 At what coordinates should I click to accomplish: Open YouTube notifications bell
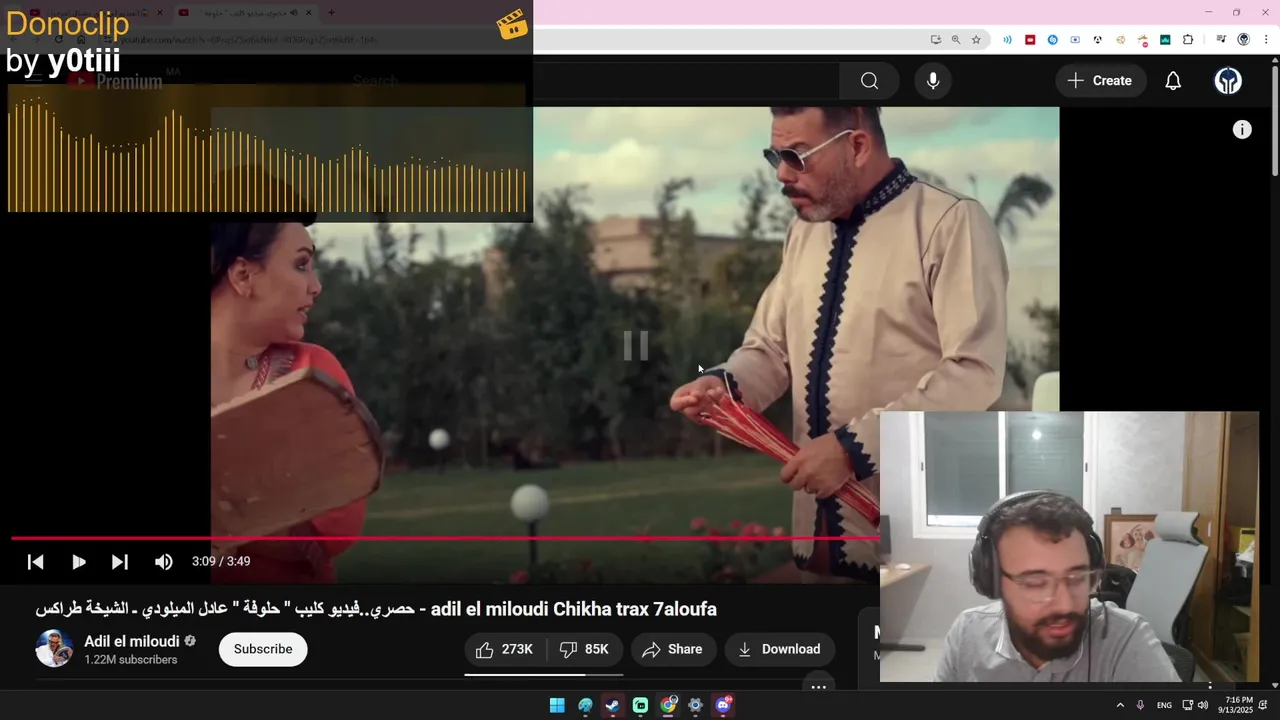[x=1173, y=81]
